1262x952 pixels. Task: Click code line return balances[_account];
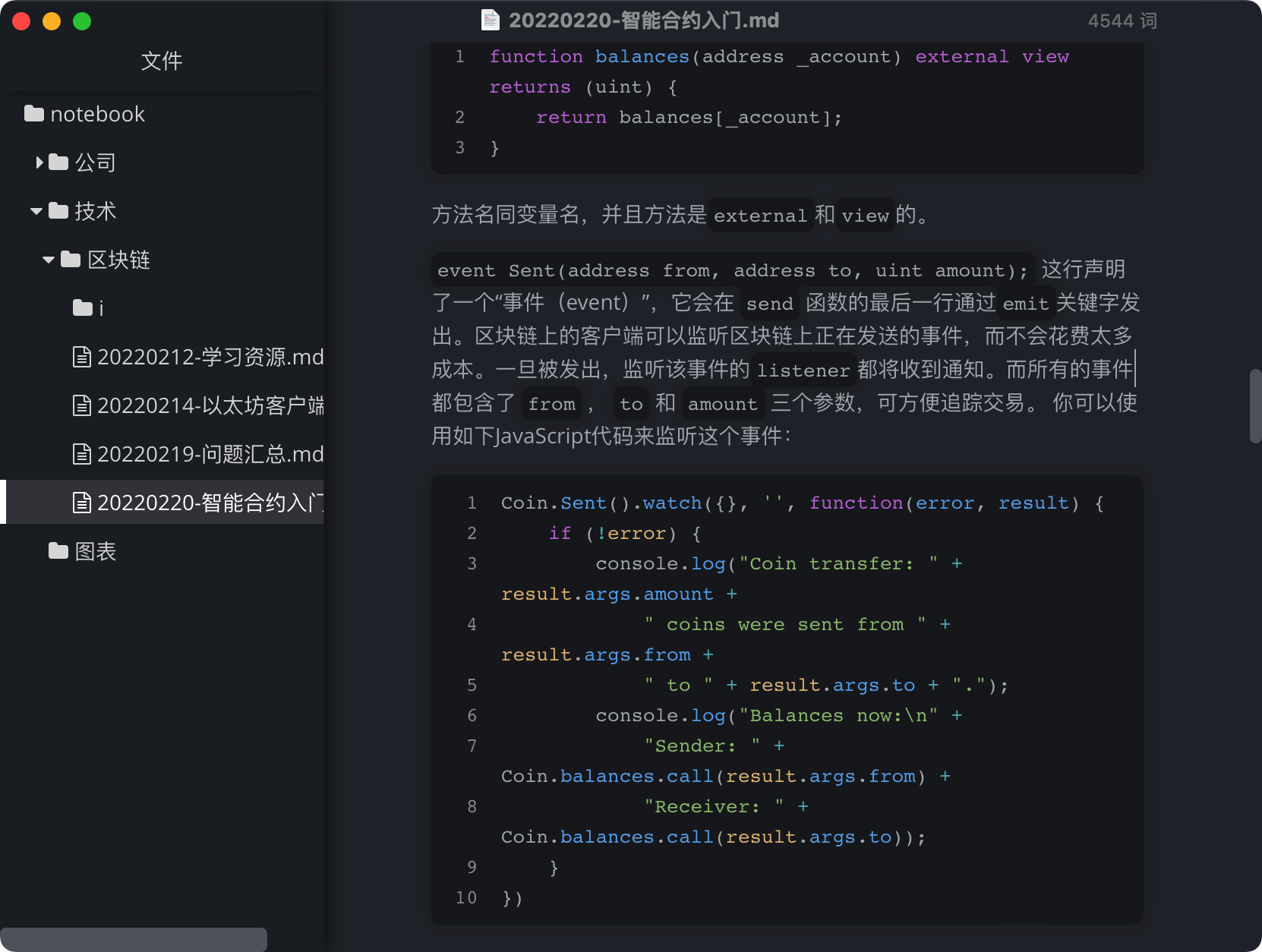(x=689, y=117)
